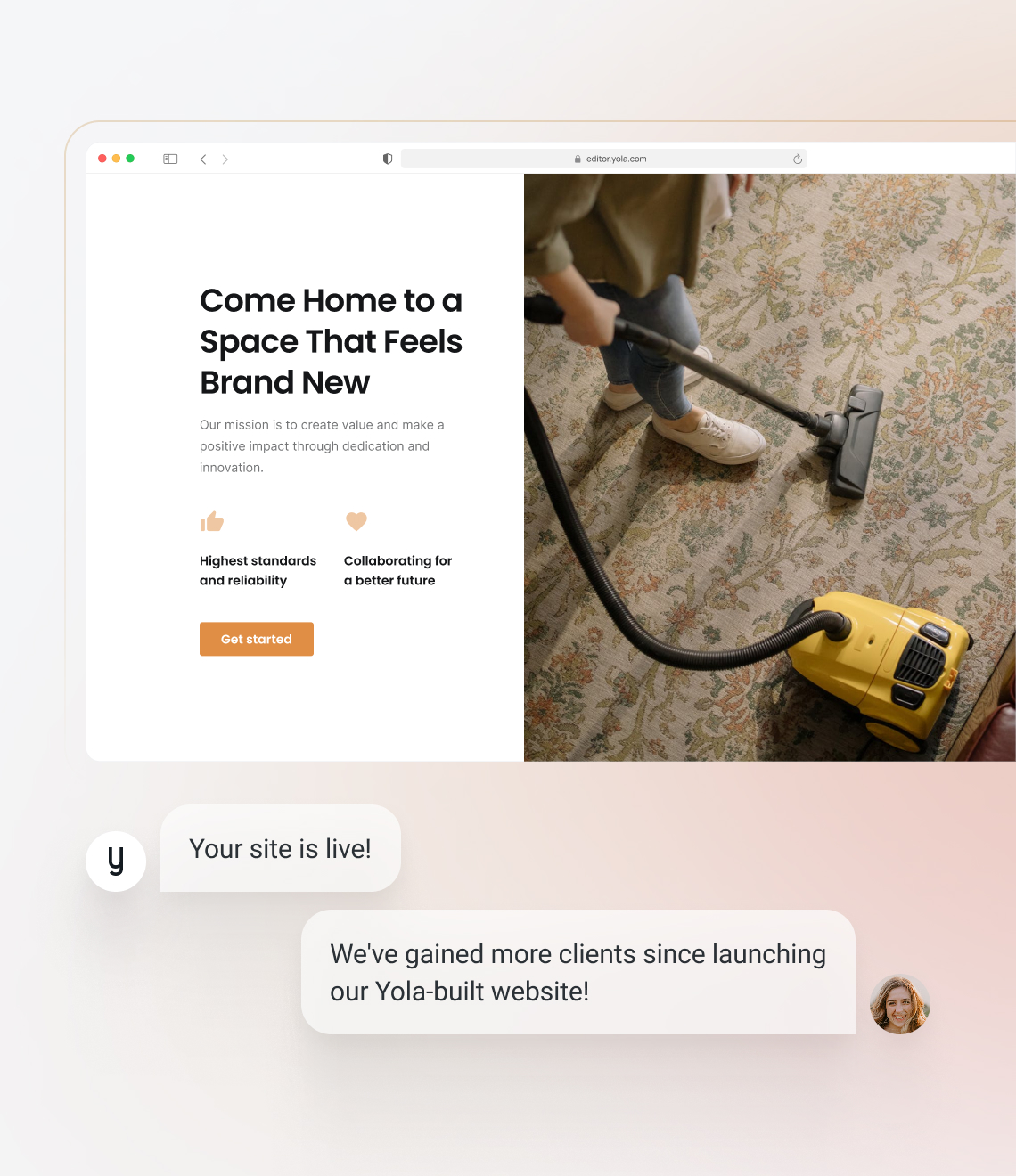Open site details via the lock dropdown

click(x=578, y=158)
